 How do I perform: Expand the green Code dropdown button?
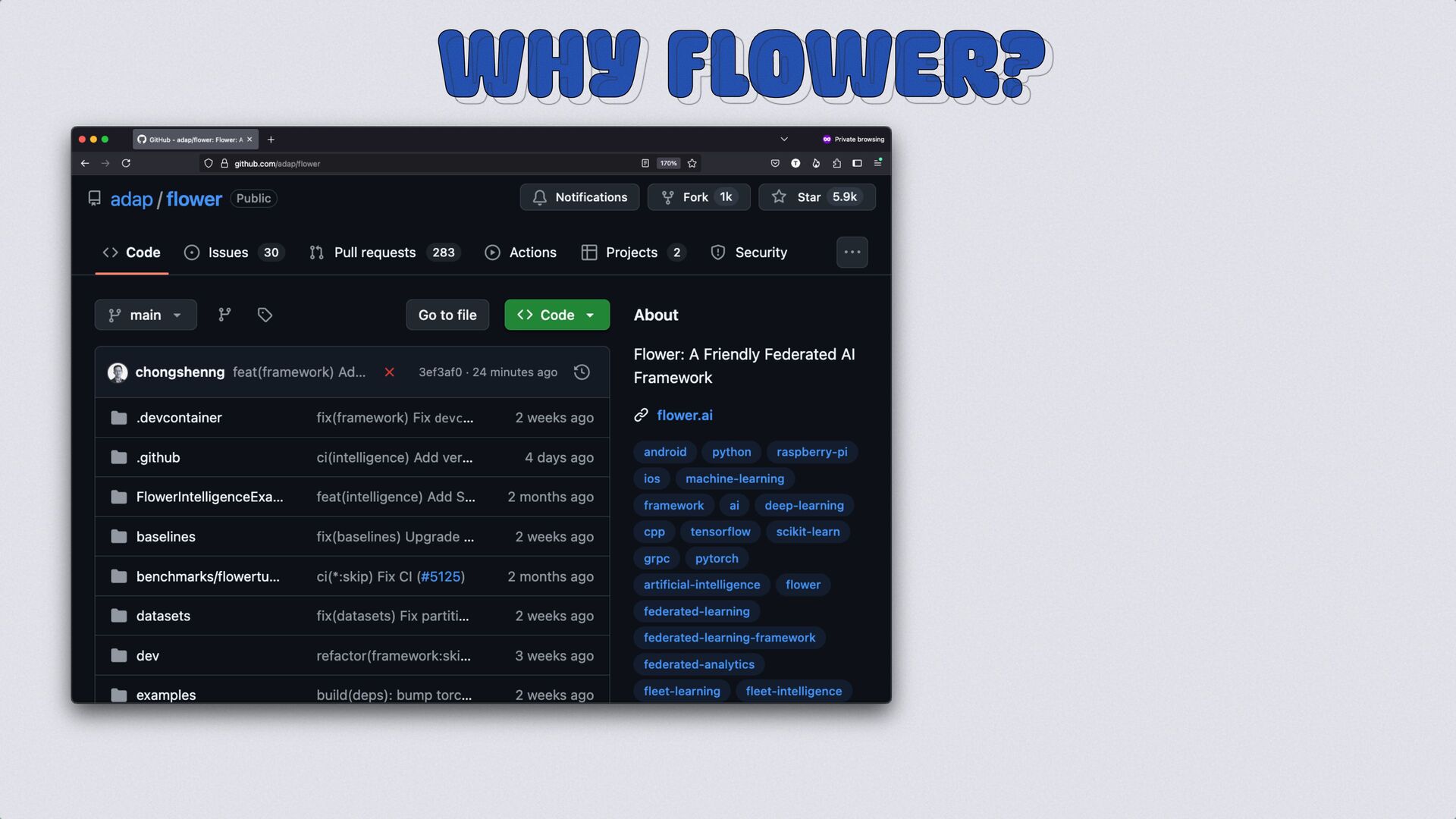tap(557, 315)
